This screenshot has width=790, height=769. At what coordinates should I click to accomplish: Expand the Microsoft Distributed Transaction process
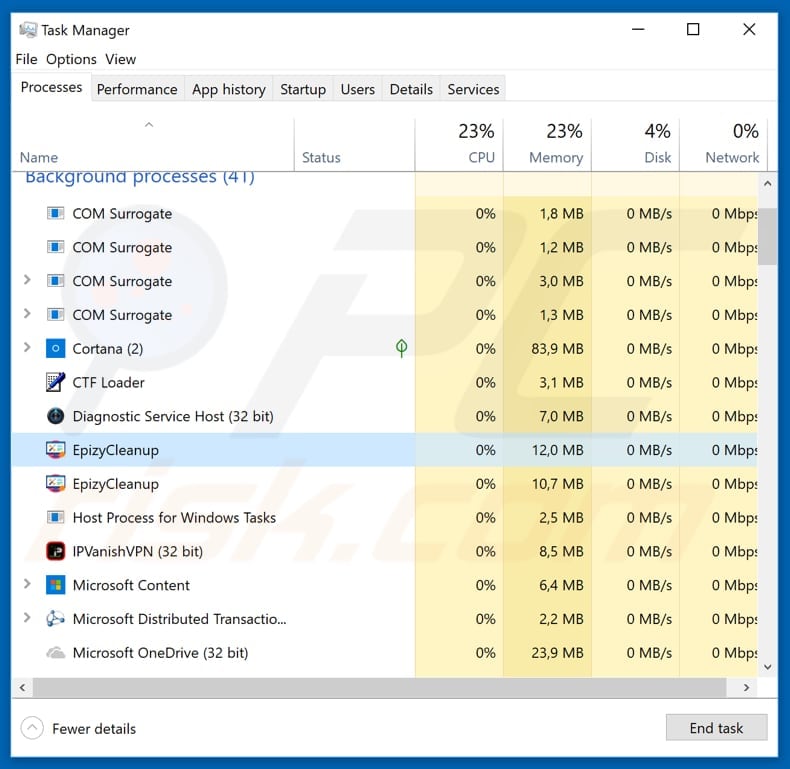27,617
